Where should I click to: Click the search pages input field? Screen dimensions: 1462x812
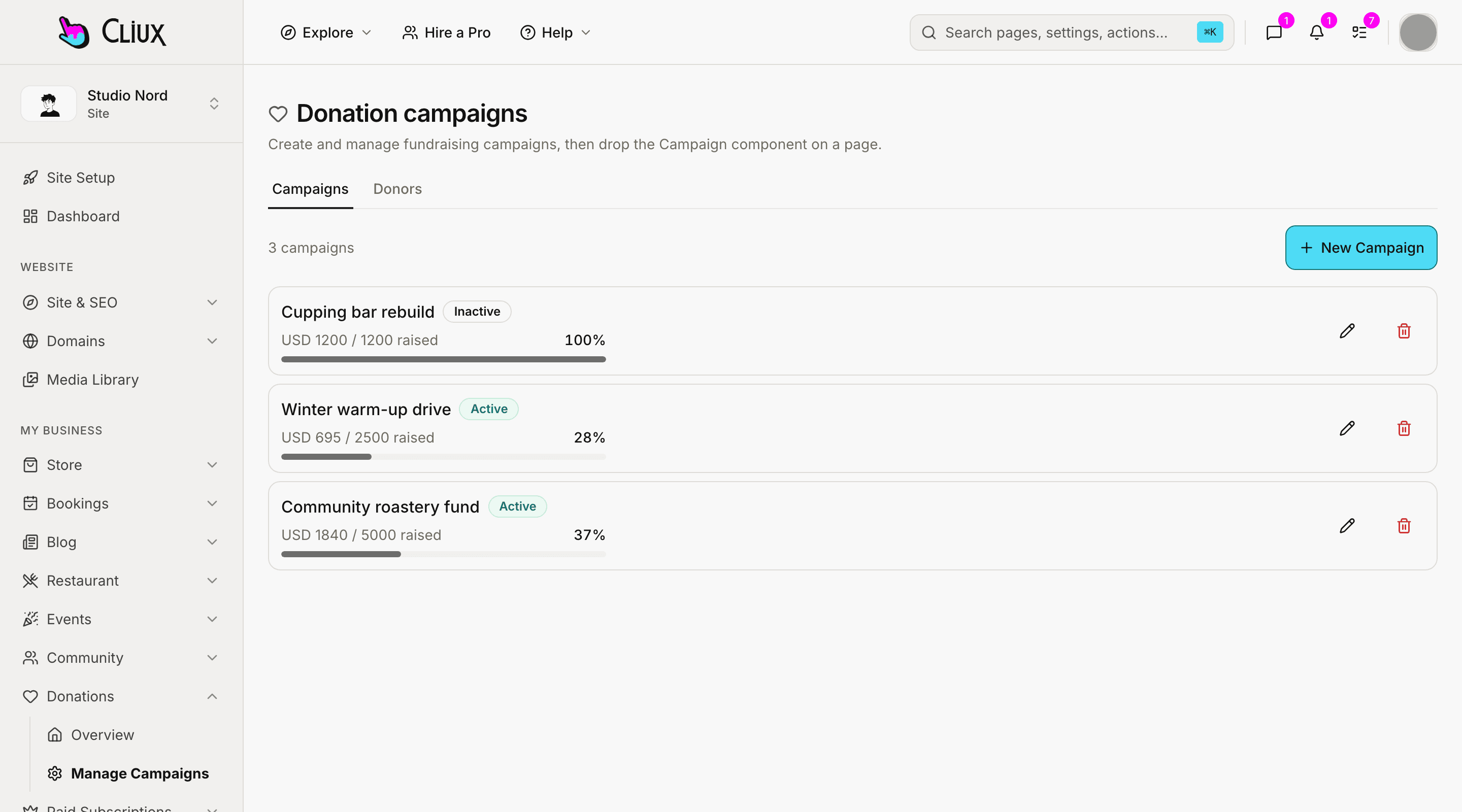1072,32
